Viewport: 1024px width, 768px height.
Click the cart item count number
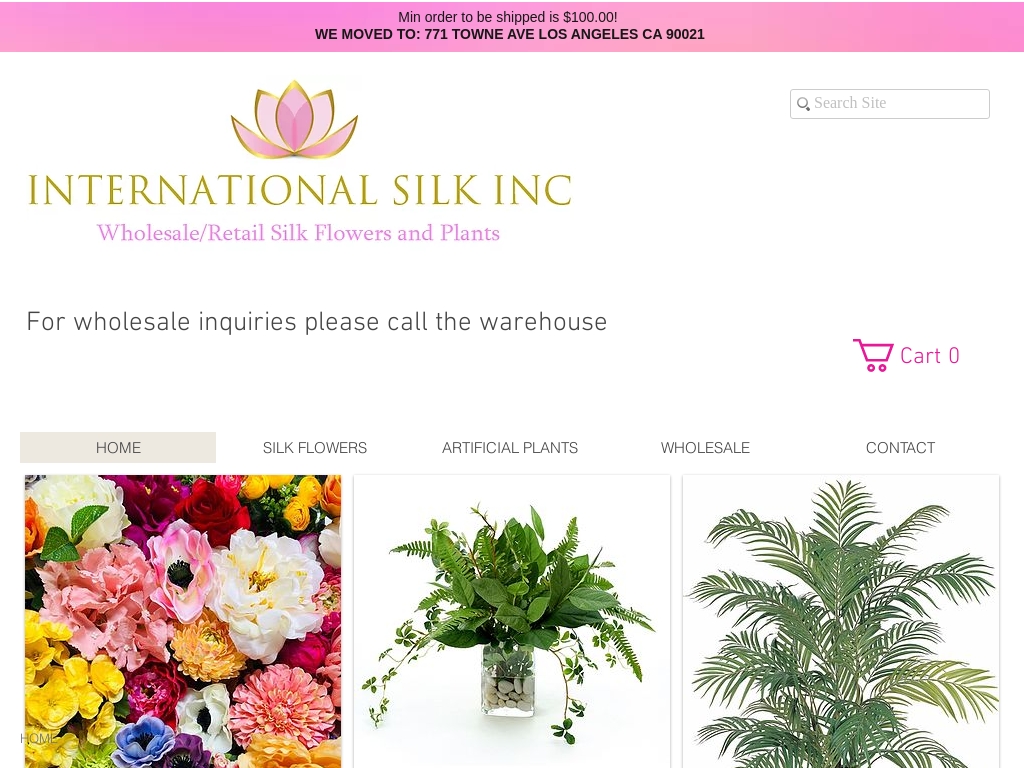coord(954,356)
